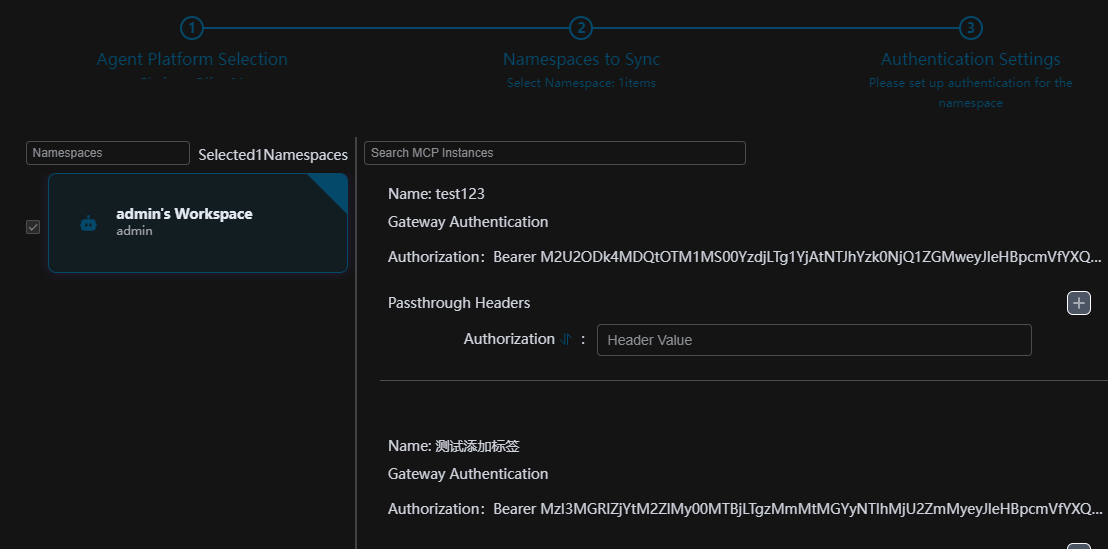Select the admin's Workspace card title
This screenshot has width=1108, height=549.
(184, 214)
